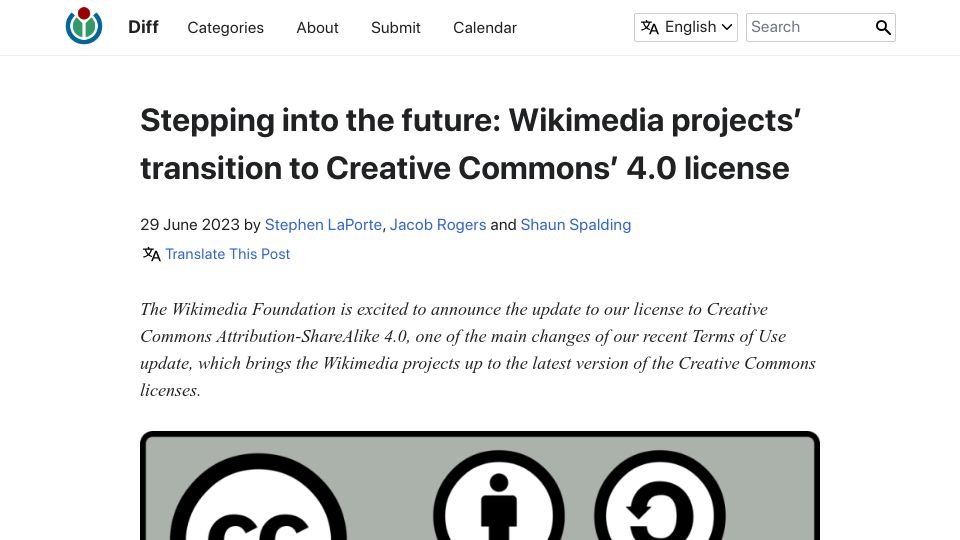This screenshot has width=960, height=540.
Task: Click the italic intro paragraph
Action: point(478,350)
